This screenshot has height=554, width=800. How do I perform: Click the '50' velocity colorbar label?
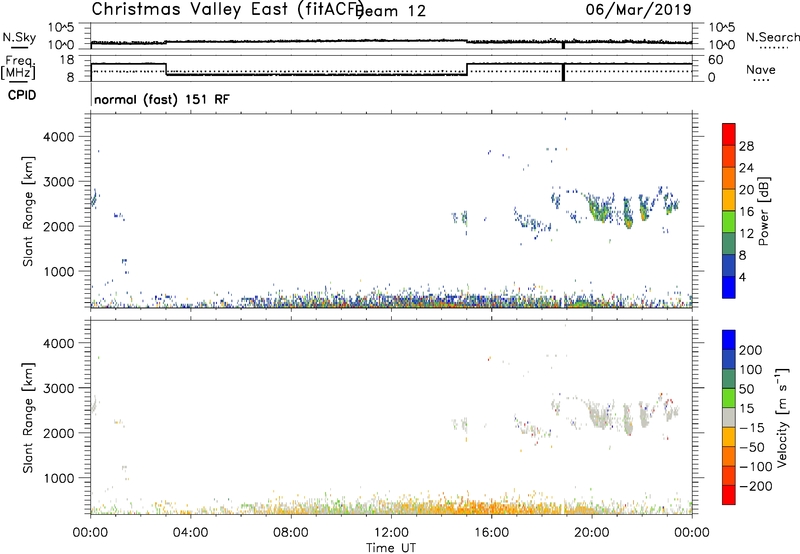[746, 389]
